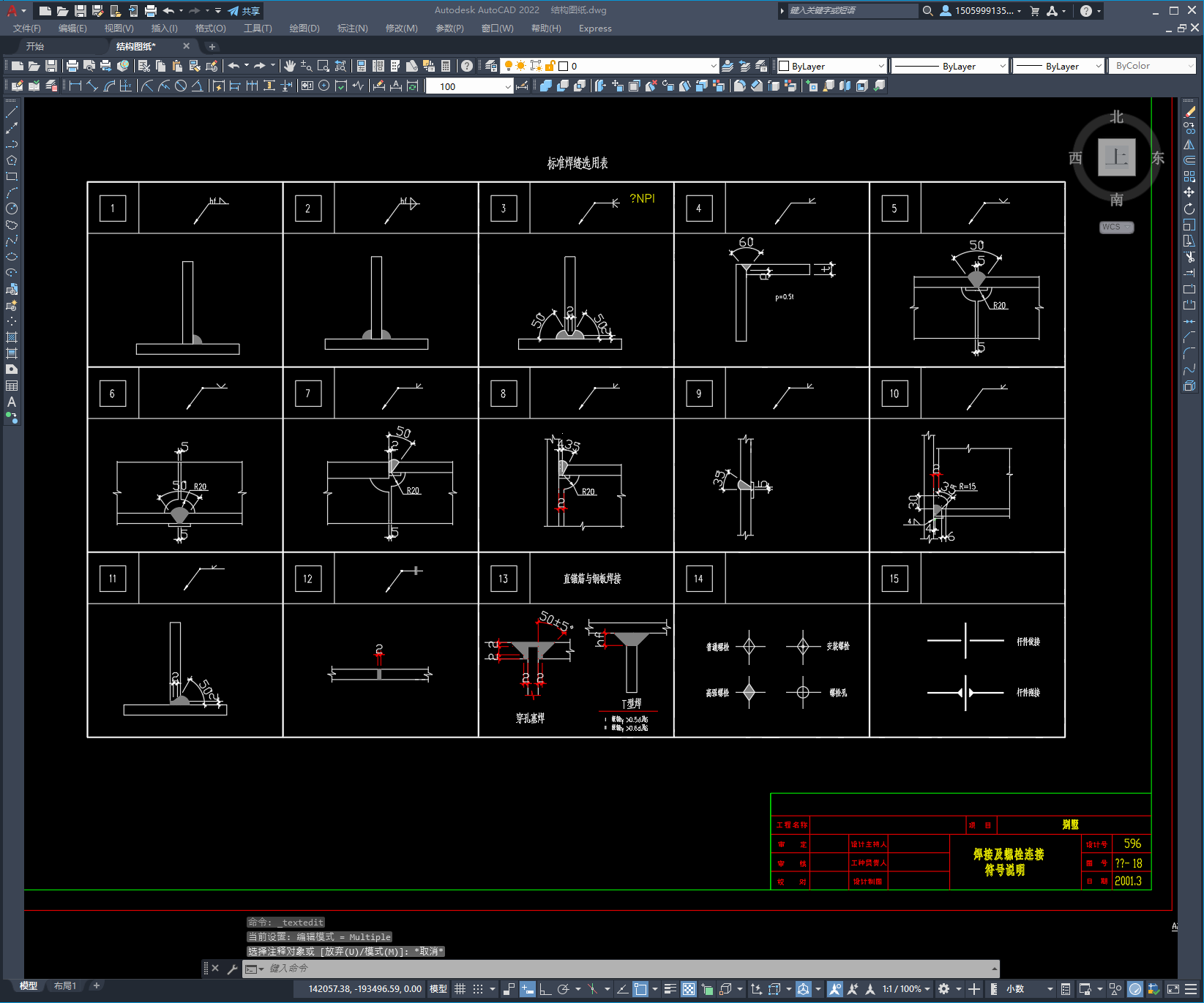The width and height of the screenshot is (1204, 1003).
Task: Switch to the 开始 tab
Action: pos(35,46)
